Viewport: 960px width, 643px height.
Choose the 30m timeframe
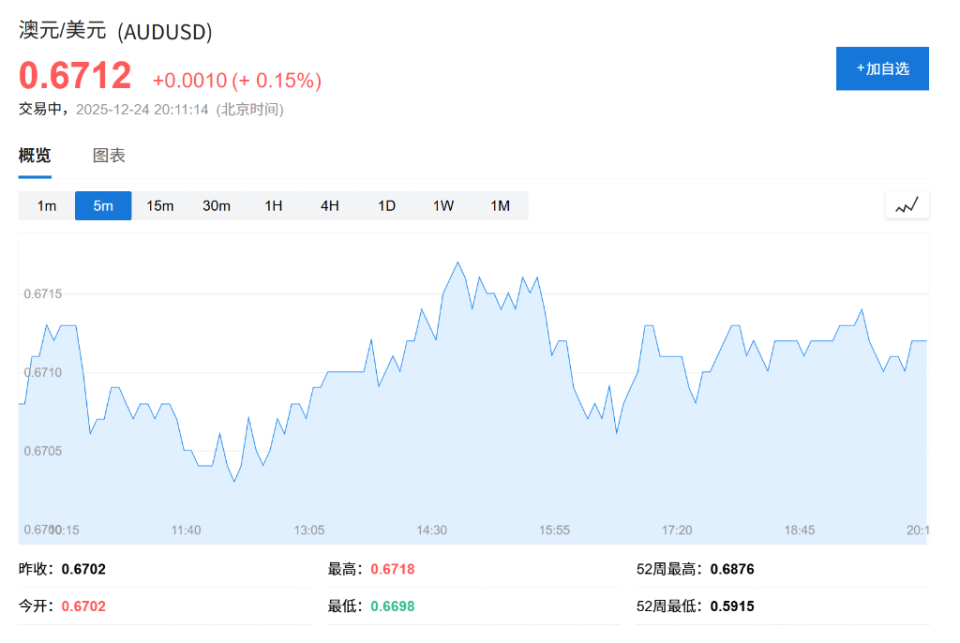[216, 206]
